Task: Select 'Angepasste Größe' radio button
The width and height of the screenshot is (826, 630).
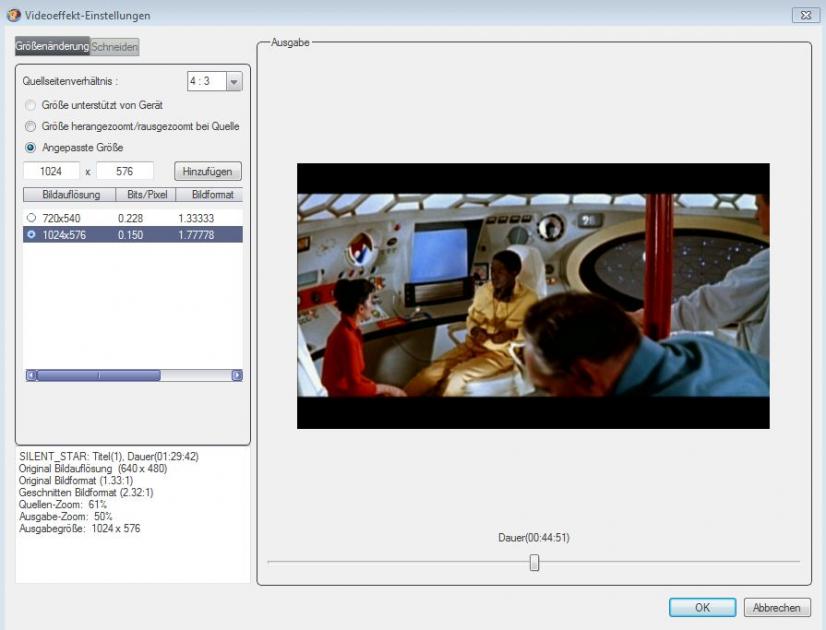Action: click(31, 147)
